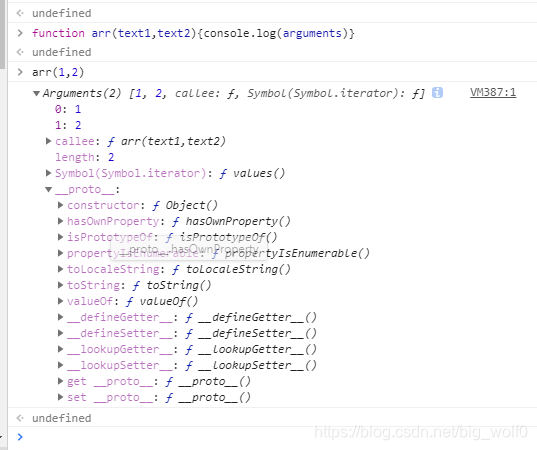Expand the __lookupGetter__ entry
Screen dimensions: 537x450
60,349
